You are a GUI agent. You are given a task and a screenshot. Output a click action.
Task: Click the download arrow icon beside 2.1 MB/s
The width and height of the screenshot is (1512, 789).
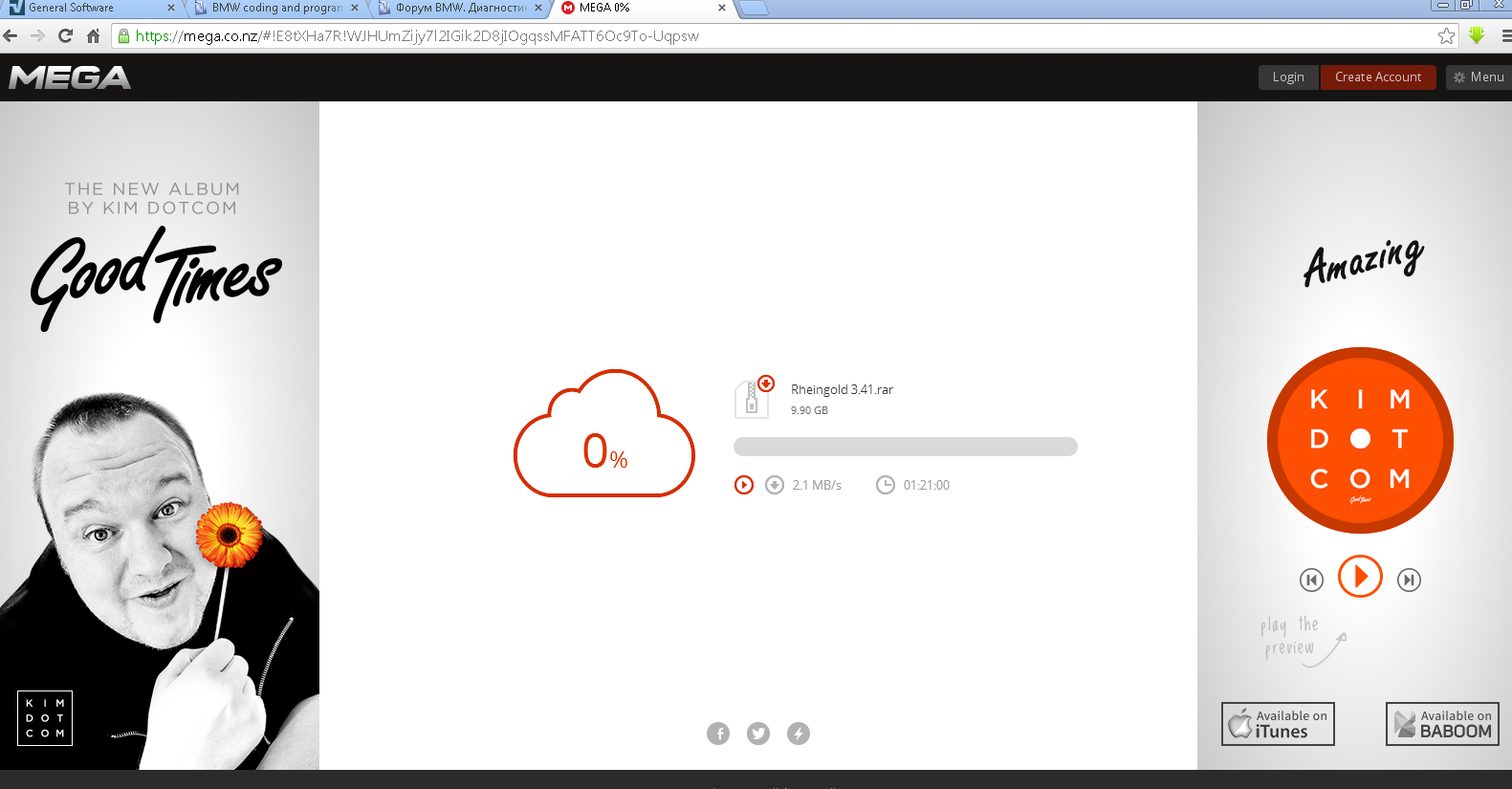pyautogui.click(x=775, y=485)
